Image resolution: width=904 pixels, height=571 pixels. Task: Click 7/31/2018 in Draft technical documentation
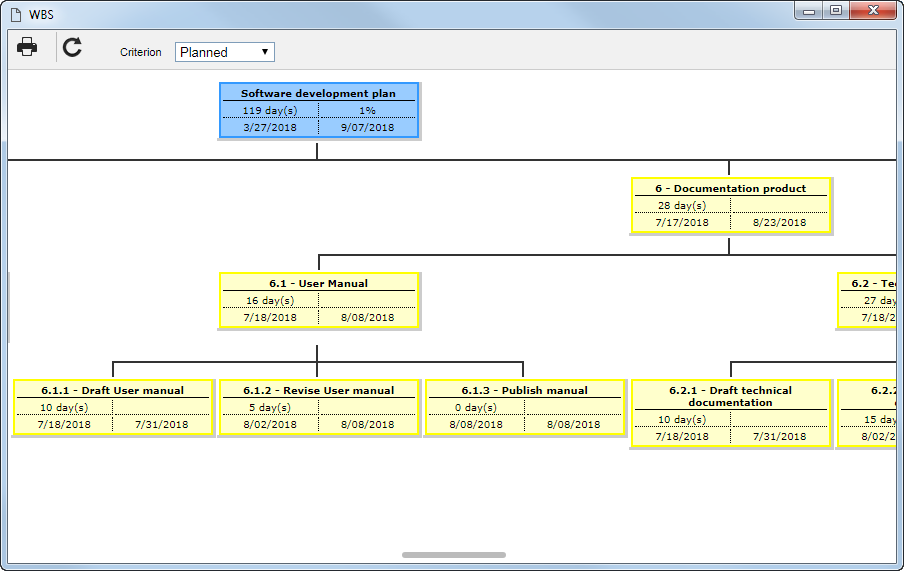779,437
